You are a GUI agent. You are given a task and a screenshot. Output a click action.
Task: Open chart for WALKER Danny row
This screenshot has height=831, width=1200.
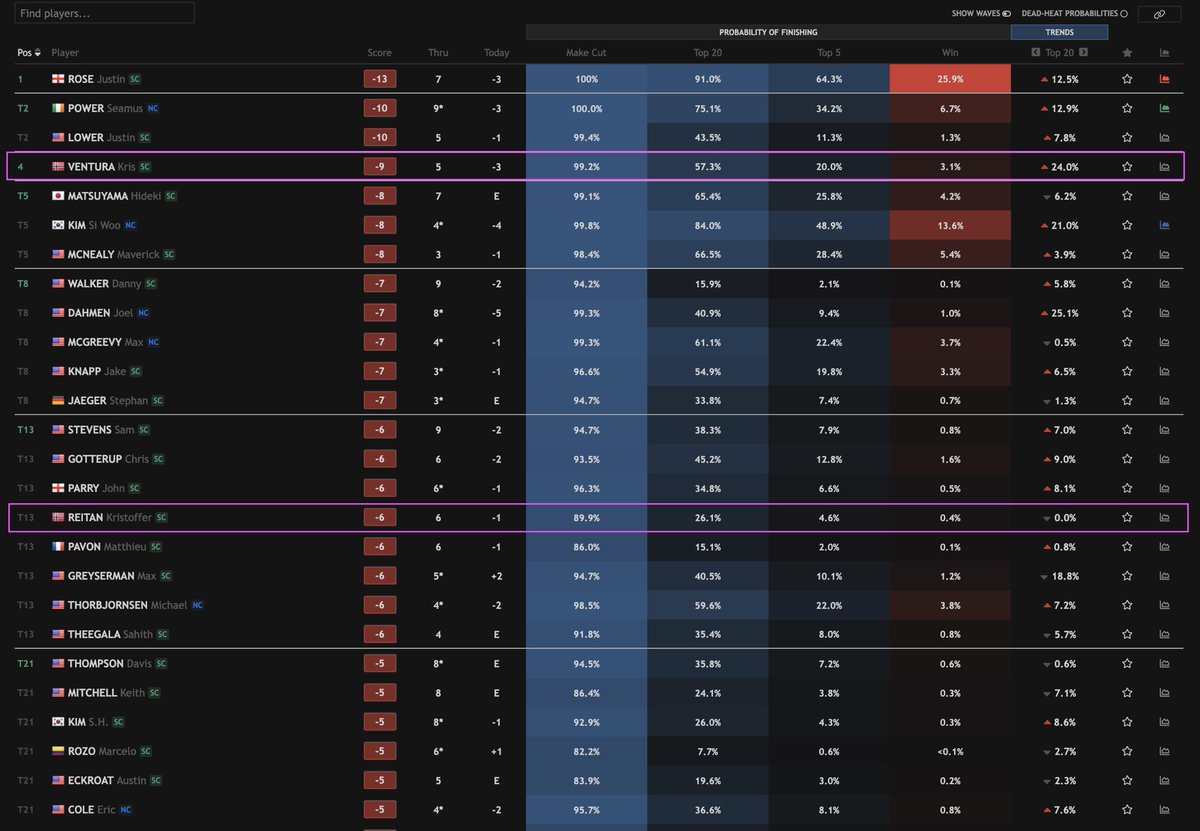coord(1164,284)
